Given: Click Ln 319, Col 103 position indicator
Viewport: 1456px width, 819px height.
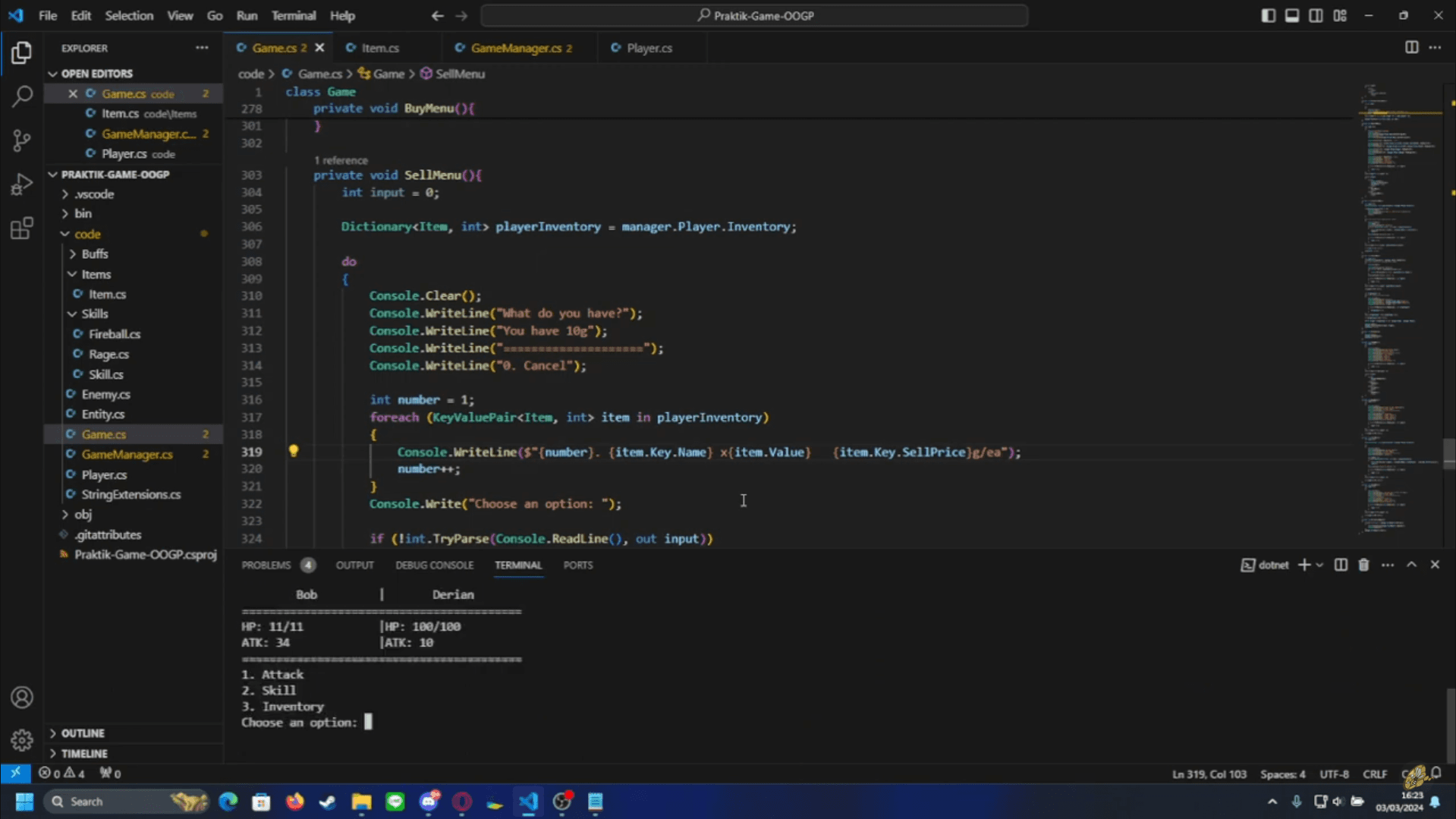Looking at the screenshot, I should 1209,773.
